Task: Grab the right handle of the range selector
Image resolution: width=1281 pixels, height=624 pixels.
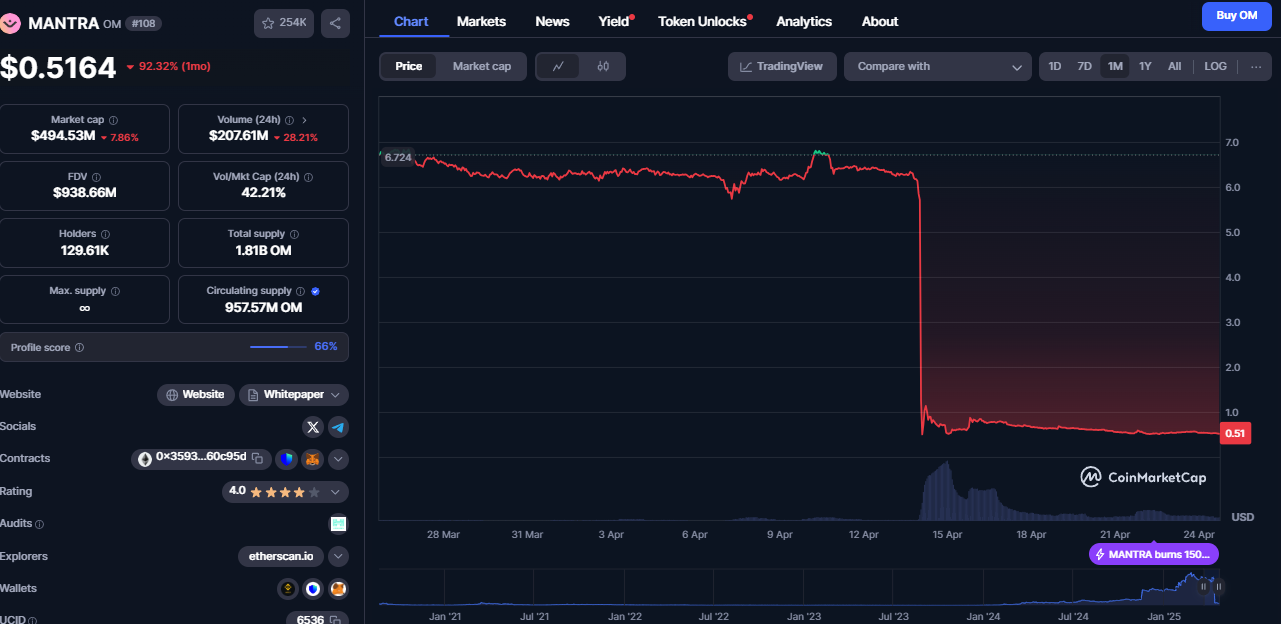Action: pyautogui.click(x=1219, y=587)
